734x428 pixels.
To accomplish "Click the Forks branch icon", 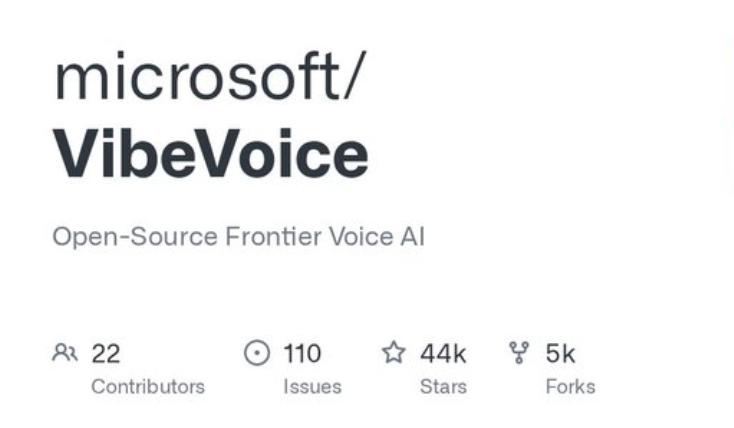I will [x=519, y=353].
